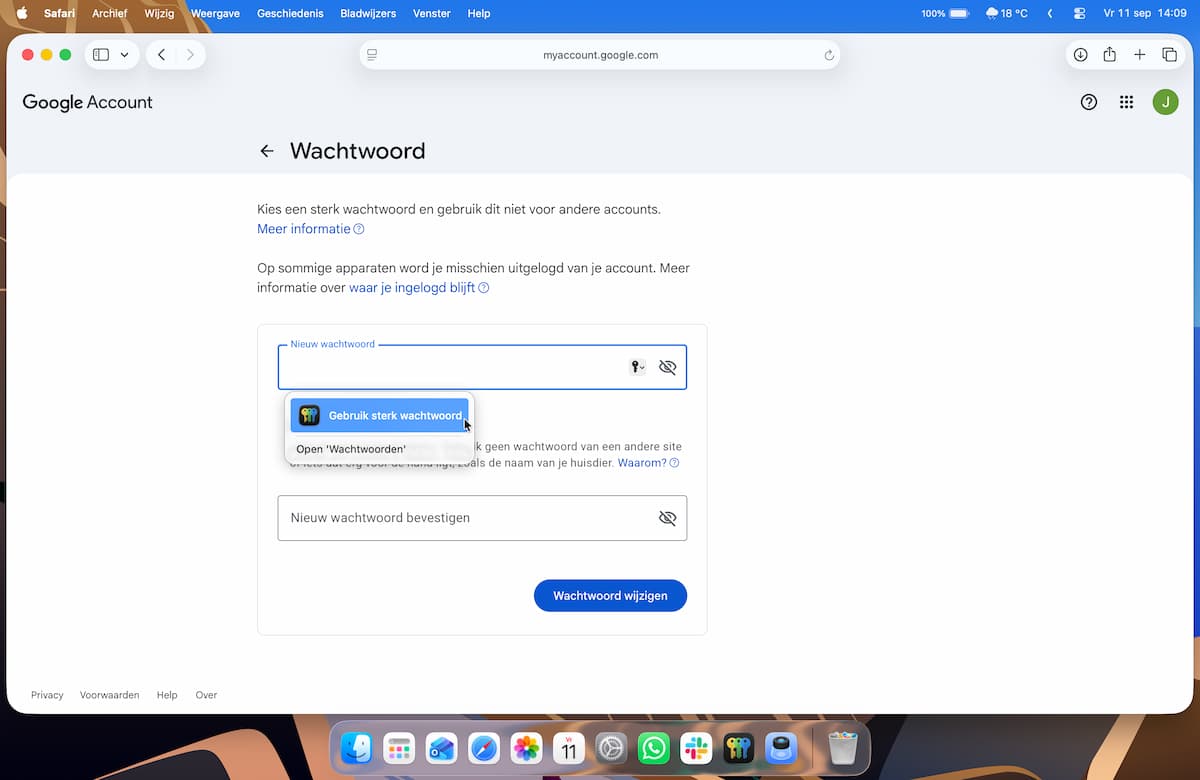Click the myaccount.google.com address bar
The width and height of the screenshot is (1200, 780).
pos(600,55)
